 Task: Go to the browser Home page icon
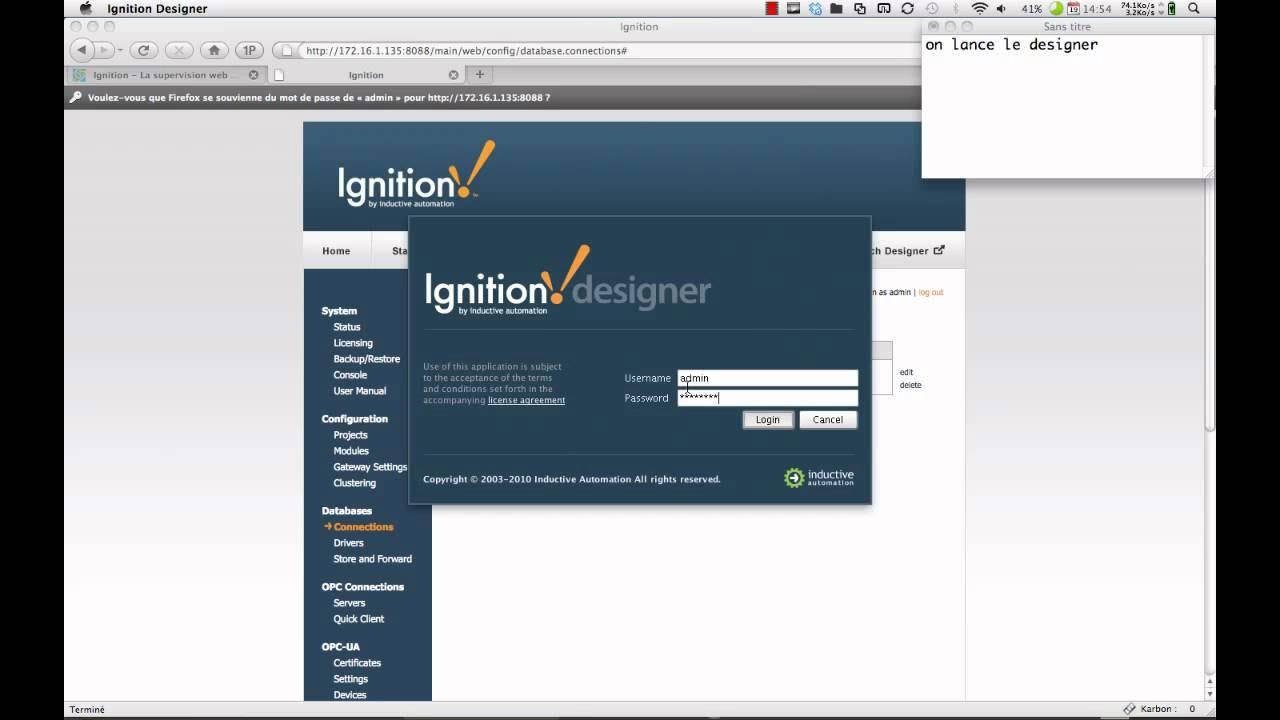[213, 50]
